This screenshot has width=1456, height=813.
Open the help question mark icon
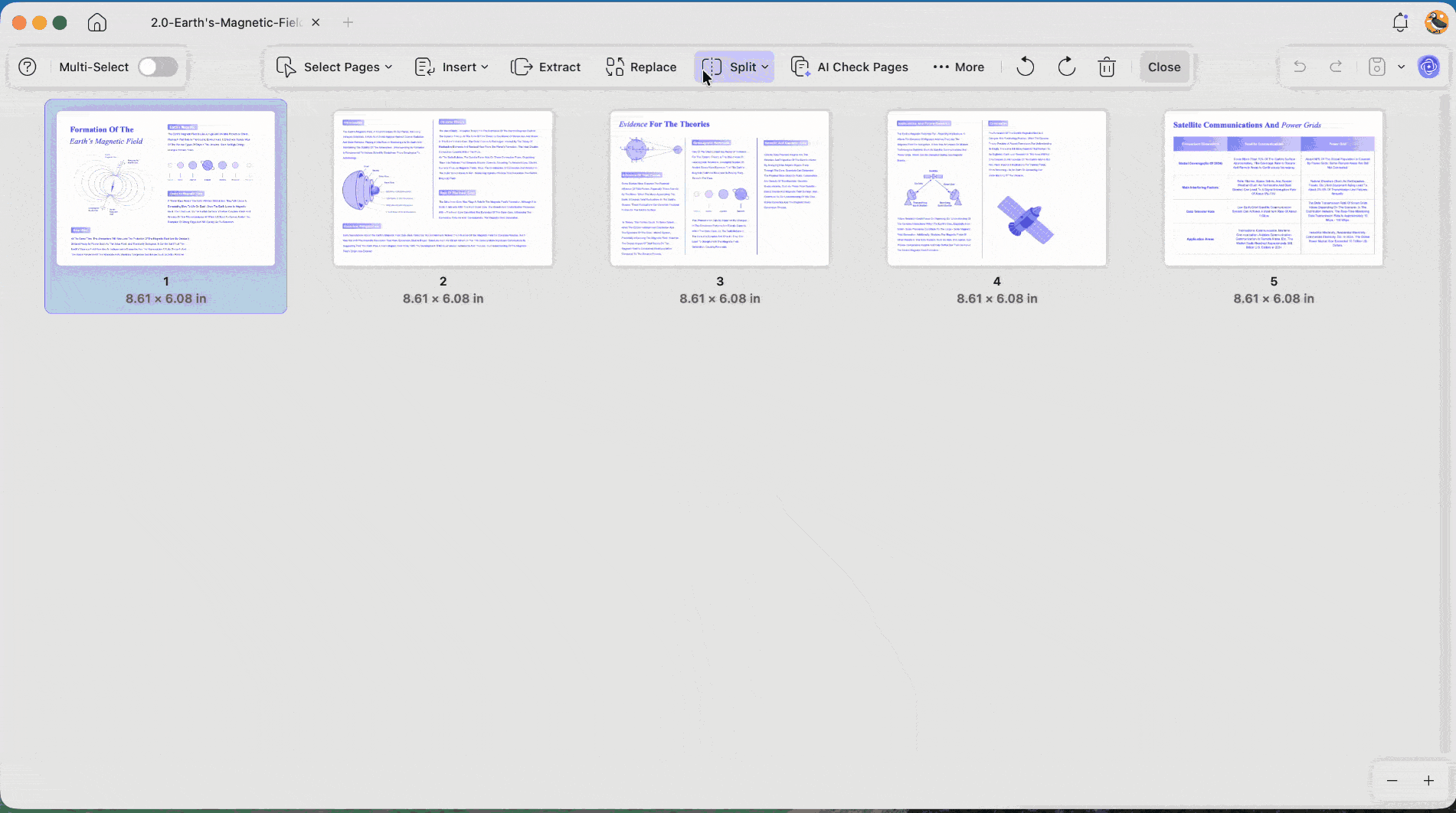(x=28, y=67)
